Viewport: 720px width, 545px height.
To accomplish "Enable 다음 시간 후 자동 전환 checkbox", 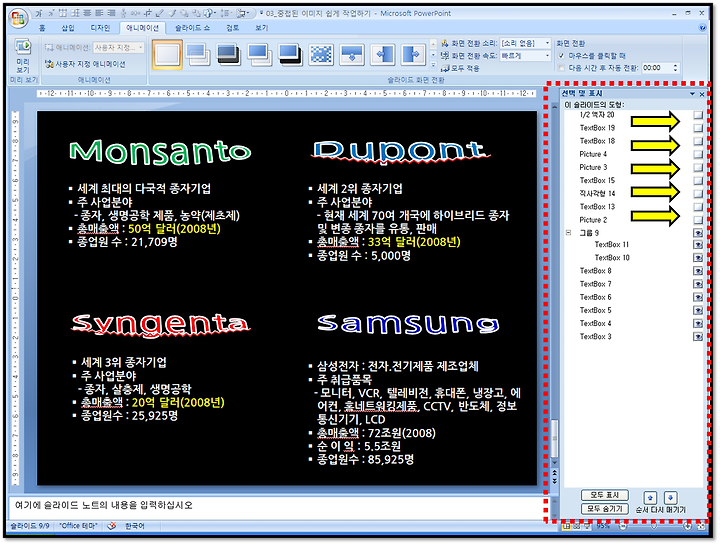I will (561, 68).
